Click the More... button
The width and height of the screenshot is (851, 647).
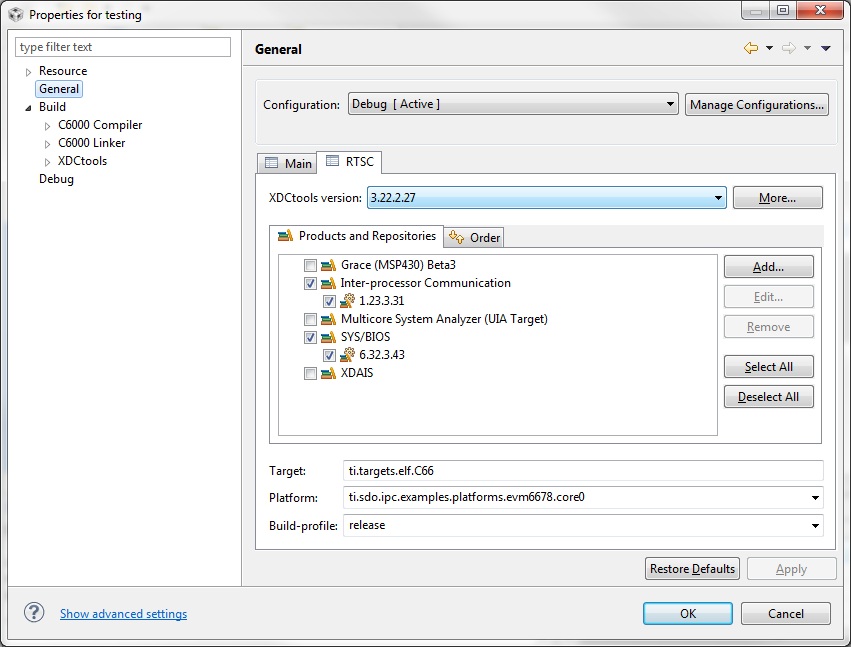coord(777,198)
